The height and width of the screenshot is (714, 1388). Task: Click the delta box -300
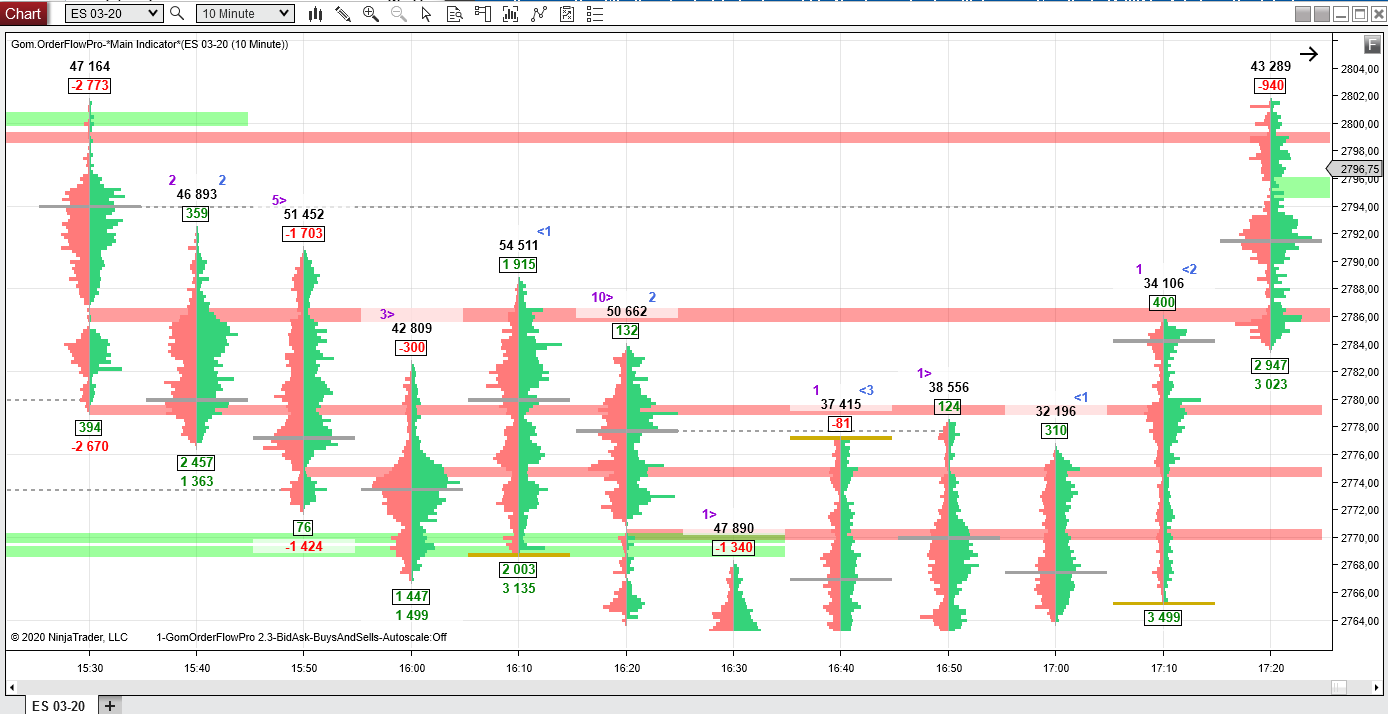point(411,347)
